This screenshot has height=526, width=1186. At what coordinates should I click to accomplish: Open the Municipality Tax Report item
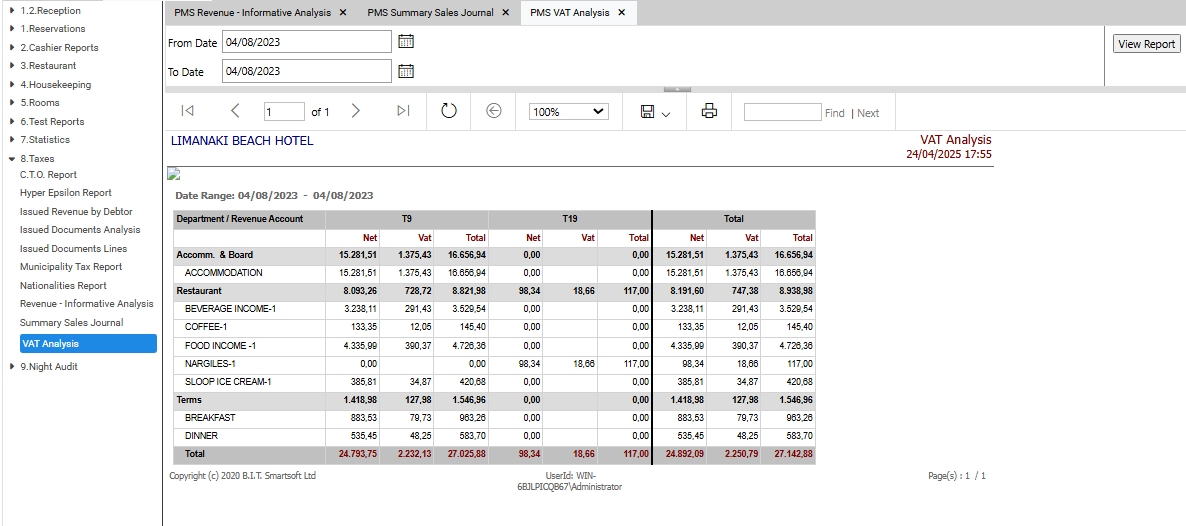(x=71, y=266)
